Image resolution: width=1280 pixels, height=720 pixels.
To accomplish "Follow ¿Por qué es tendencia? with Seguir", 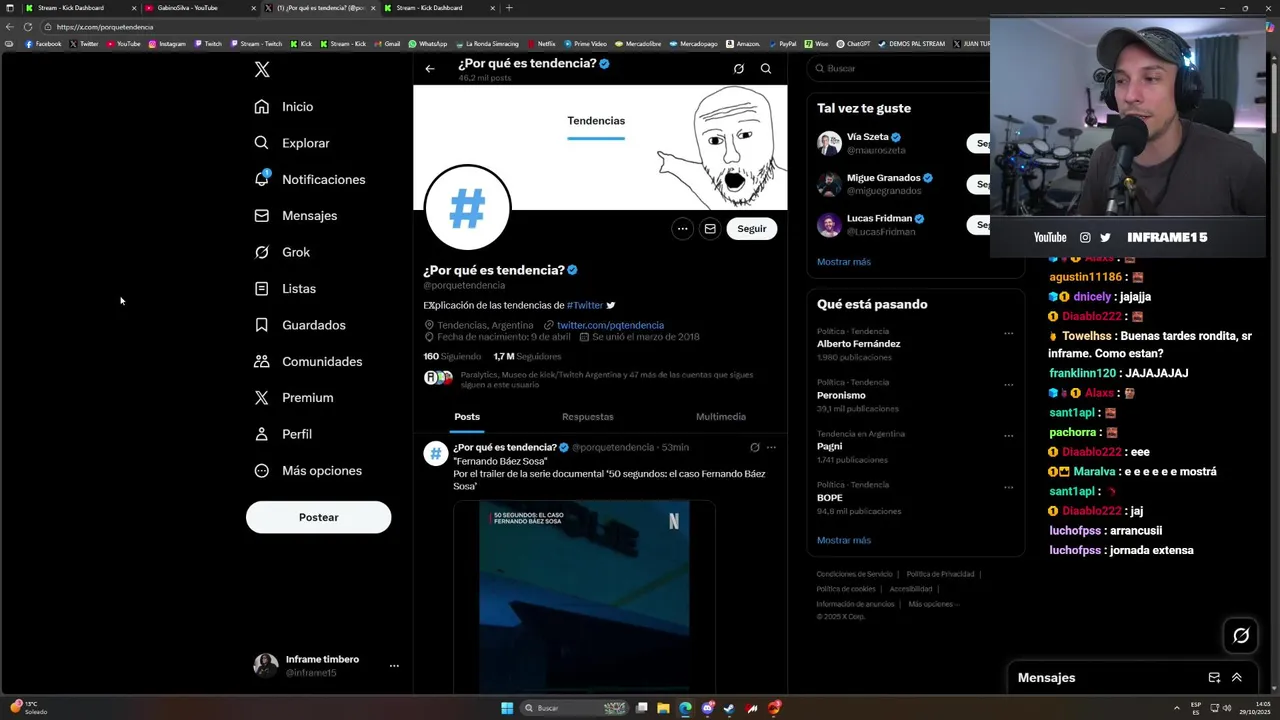I will tap(752, 229).
